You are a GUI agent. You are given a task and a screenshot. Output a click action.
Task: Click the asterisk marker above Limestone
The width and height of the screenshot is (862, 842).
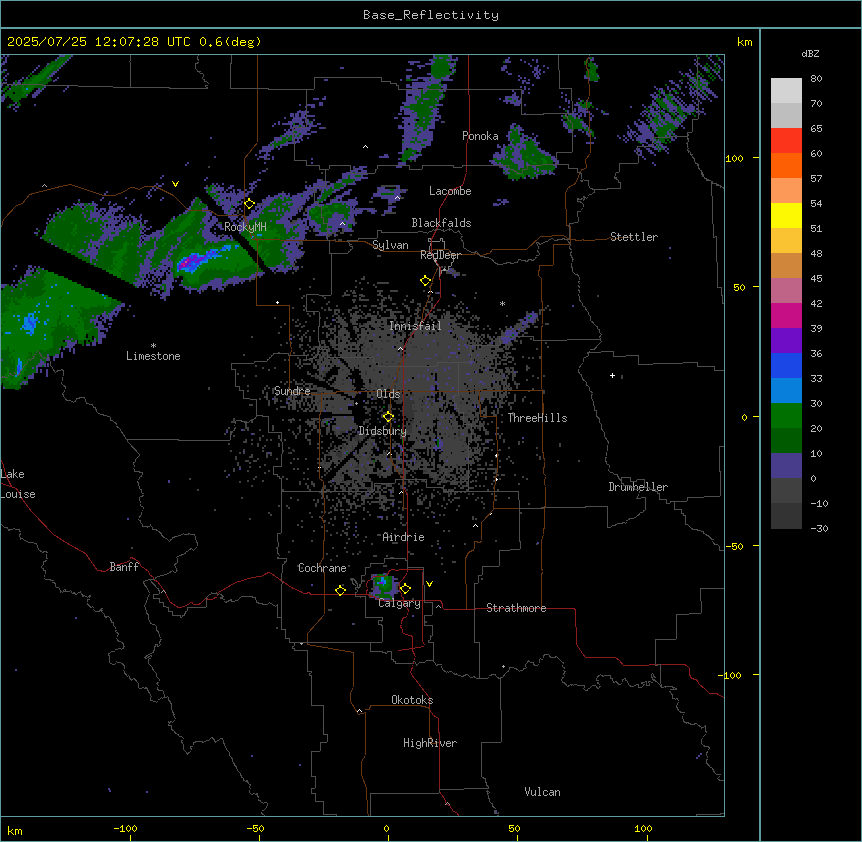(153, 346)
